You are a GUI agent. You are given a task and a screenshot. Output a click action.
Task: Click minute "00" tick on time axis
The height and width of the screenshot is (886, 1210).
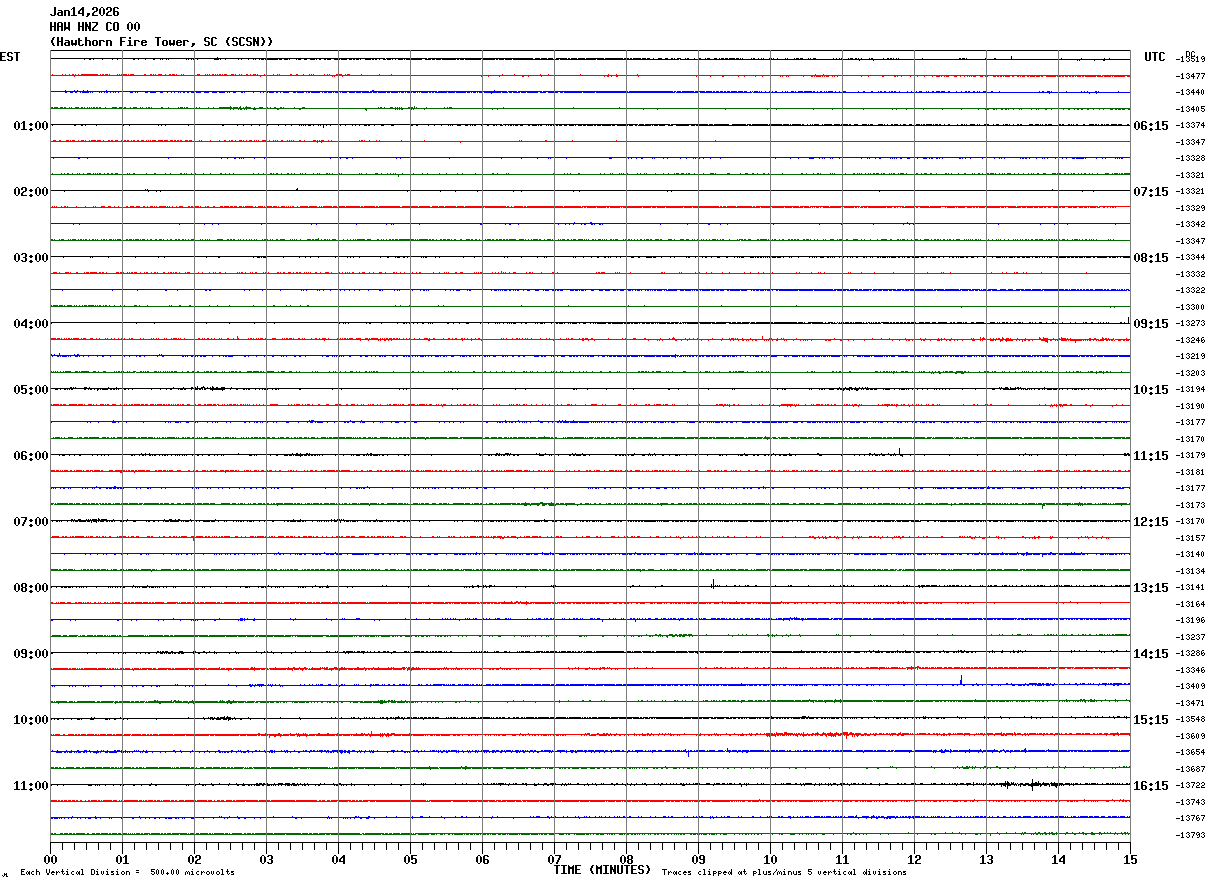[50, 859]
